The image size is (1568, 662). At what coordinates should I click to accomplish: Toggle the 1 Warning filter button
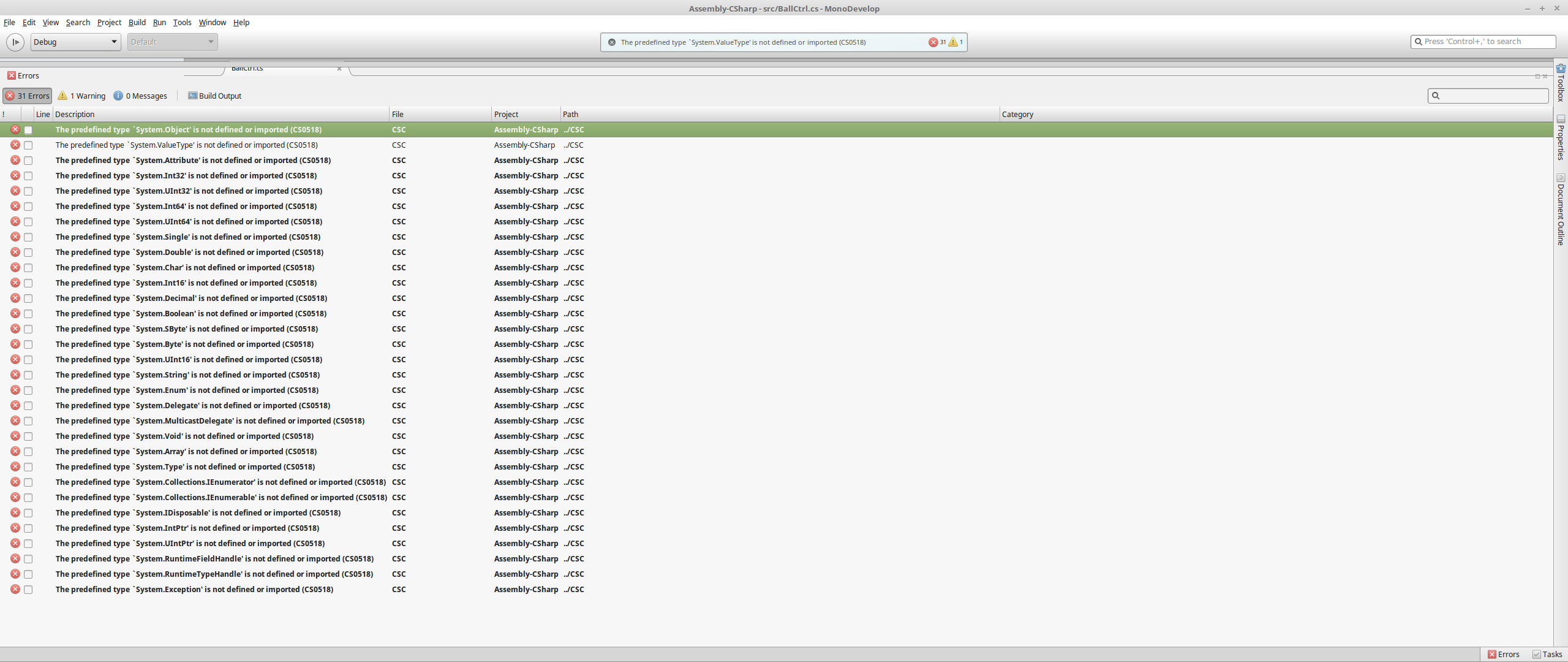coord(82,96)
